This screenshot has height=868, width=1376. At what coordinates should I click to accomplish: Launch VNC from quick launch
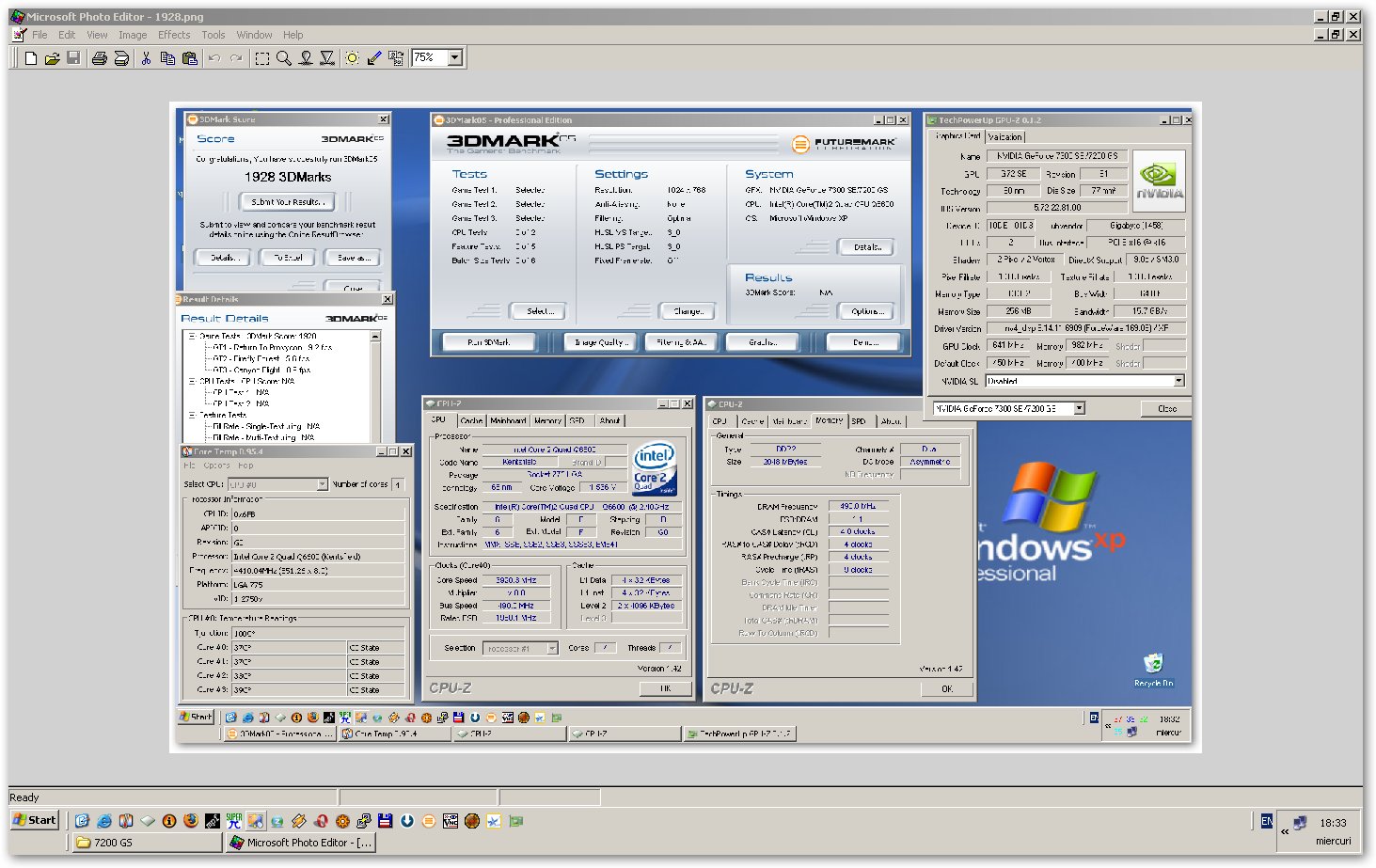coord(450,821)
